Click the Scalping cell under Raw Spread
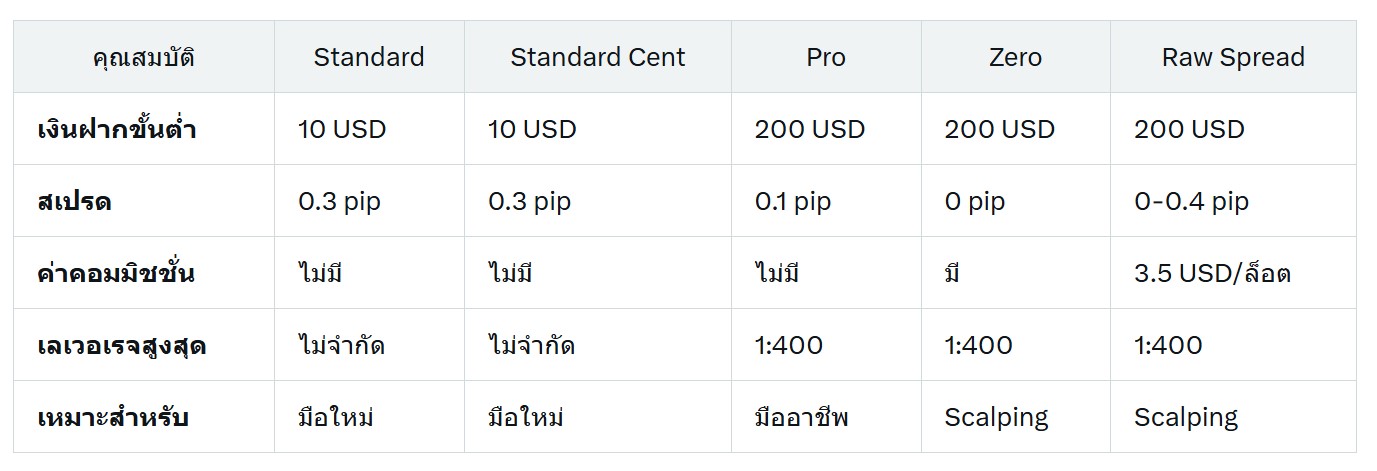Image resolution: width=1377 pixels, height=471 pixels. (1186, 417)
